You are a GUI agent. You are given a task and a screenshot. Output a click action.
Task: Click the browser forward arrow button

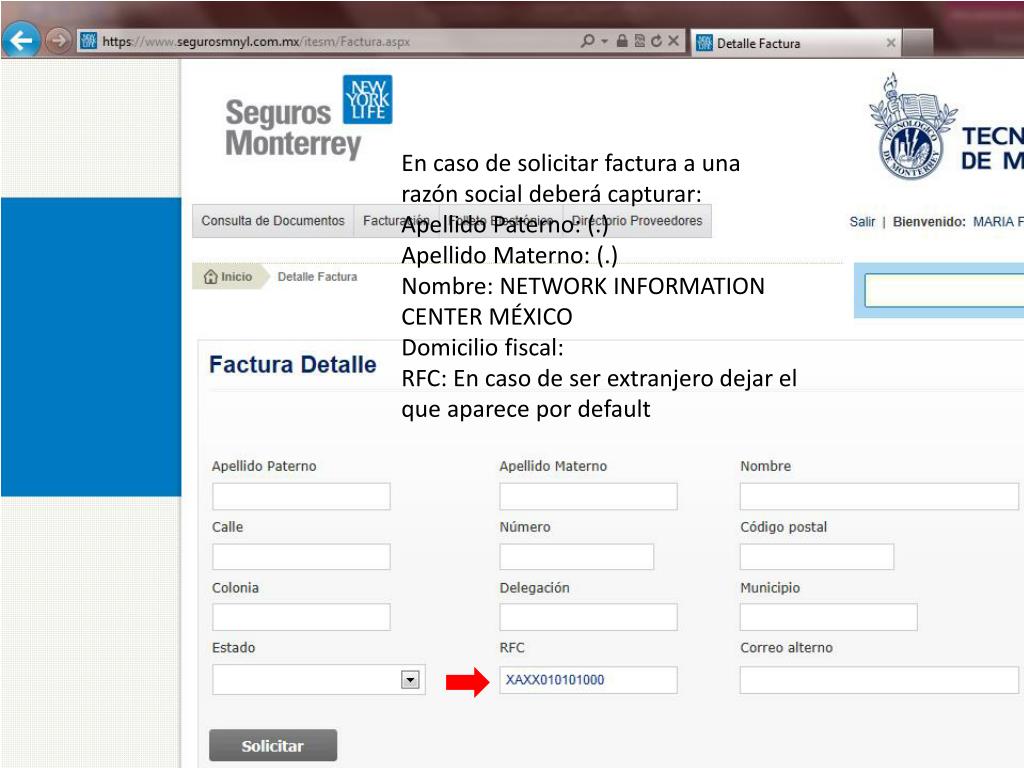click(59, 40)
